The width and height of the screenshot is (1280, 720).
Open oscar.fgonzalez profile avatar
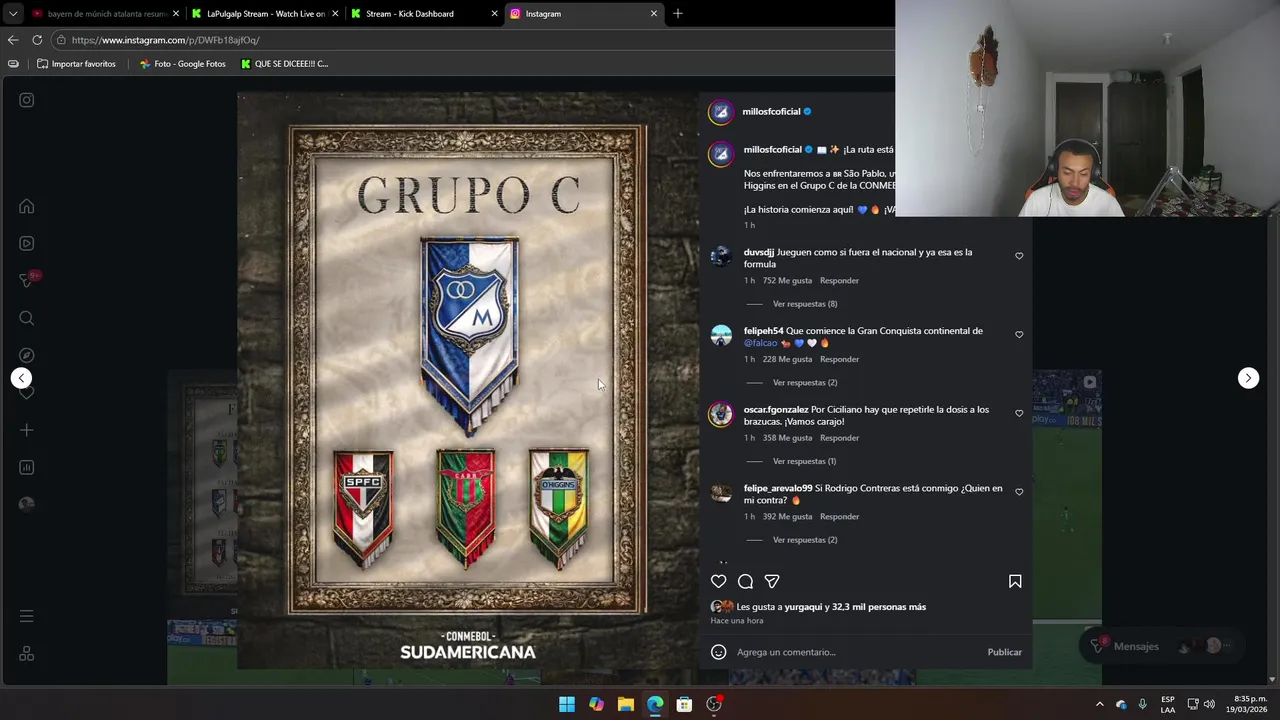tap(721, 414)
